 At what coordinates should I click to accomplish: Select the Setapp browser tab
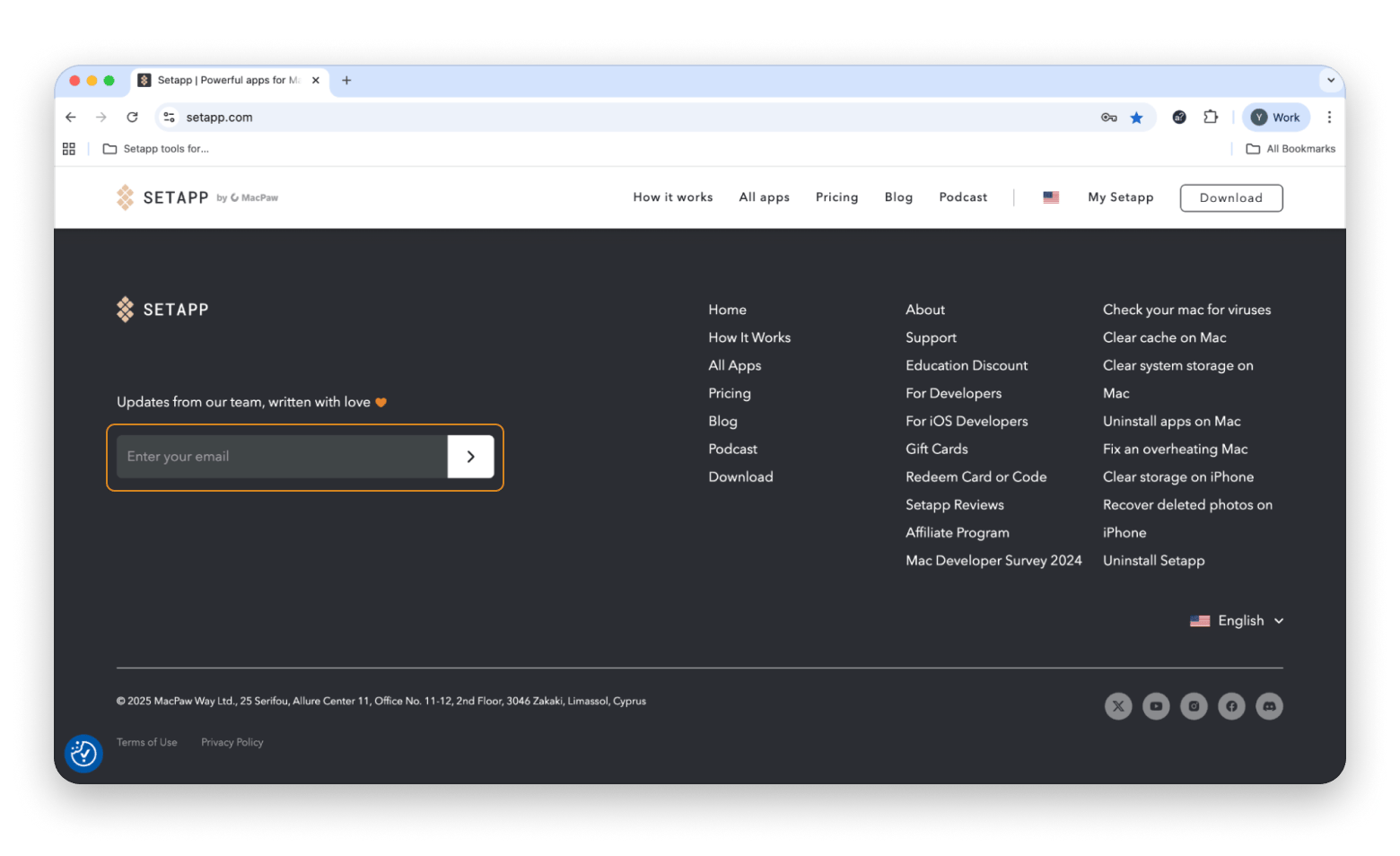[230, 80]
